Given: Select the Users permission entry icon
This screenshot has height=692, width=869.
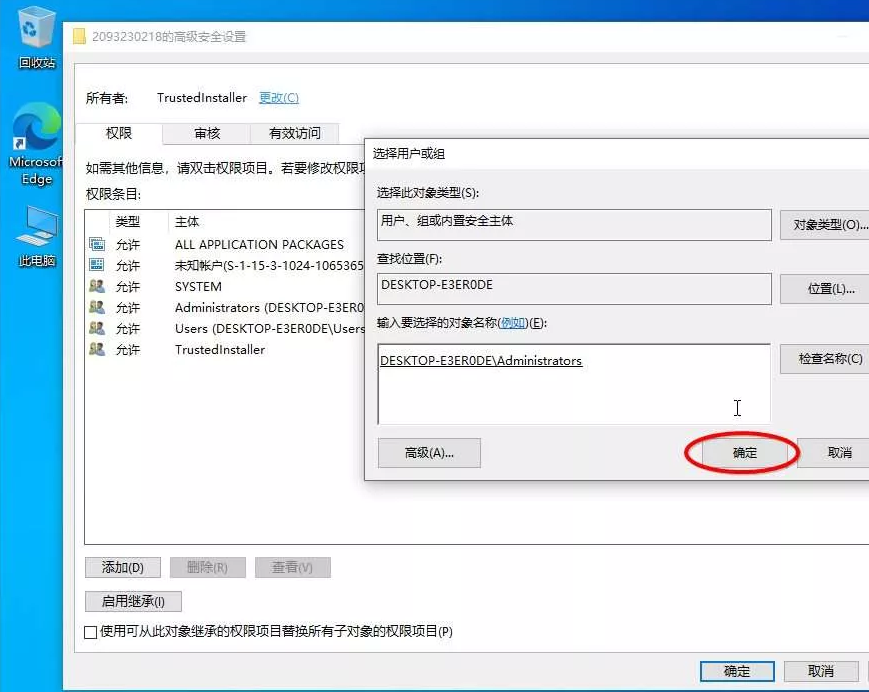Looking at the screenshot, I should coord(97,328).
